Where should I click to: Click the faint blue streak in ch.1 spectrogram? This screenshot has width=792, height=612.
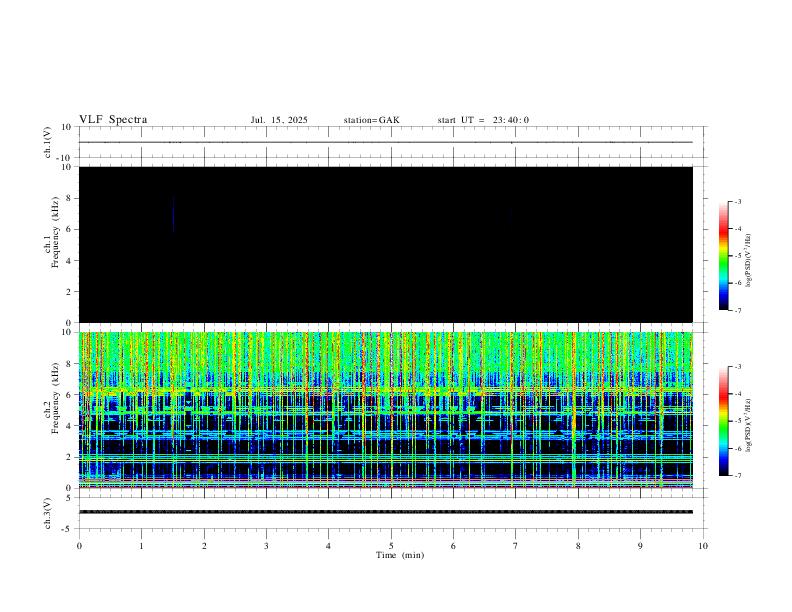point(173,215)
